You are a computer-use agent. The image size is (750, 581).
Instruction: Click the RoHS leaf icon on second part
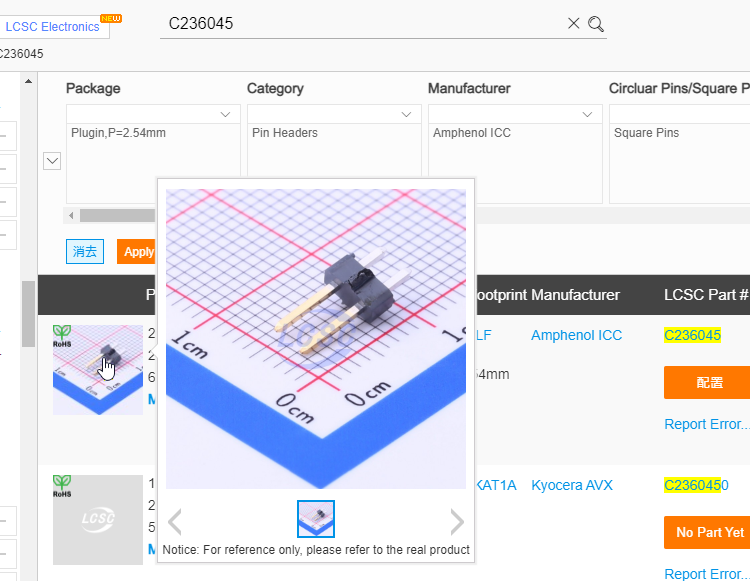coord(62,486)
